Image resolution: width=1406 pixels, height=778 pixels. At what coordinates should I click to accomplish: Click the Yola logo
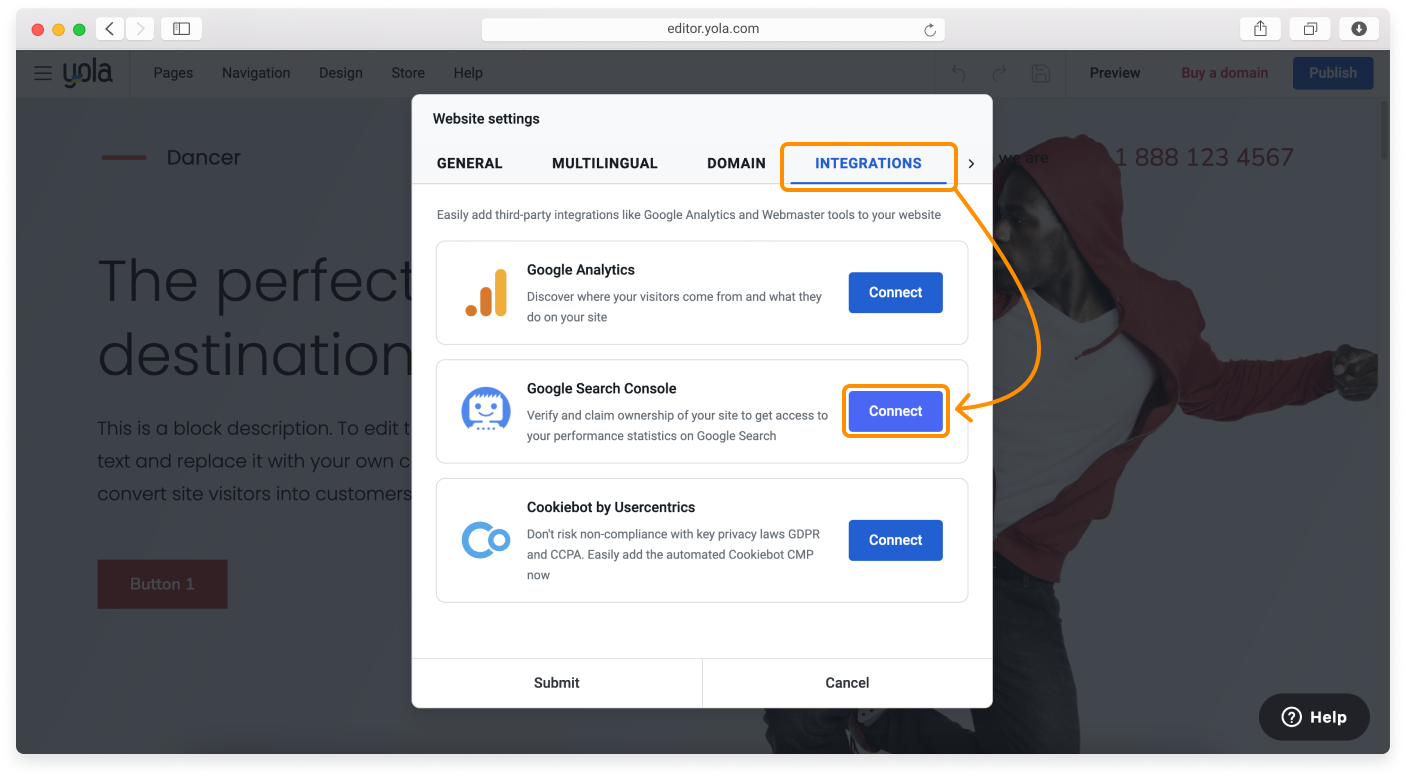88,72
